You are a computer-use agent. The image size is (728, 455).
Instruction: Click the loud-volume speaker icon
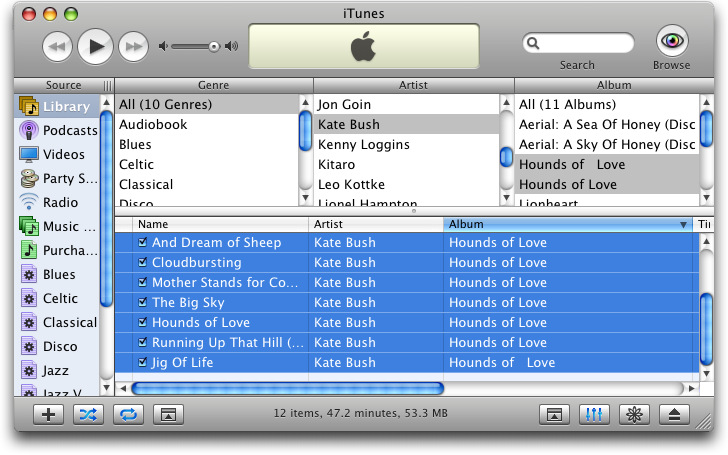[231, 46]
